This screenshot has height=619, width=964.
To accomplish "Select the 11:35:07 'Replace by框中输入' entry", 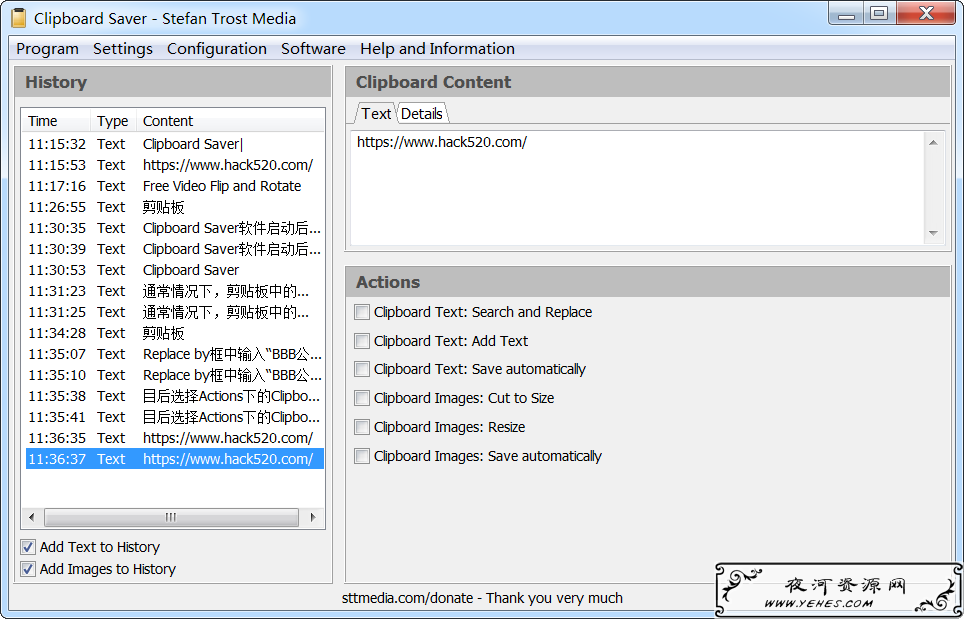I will pos(175,354).
